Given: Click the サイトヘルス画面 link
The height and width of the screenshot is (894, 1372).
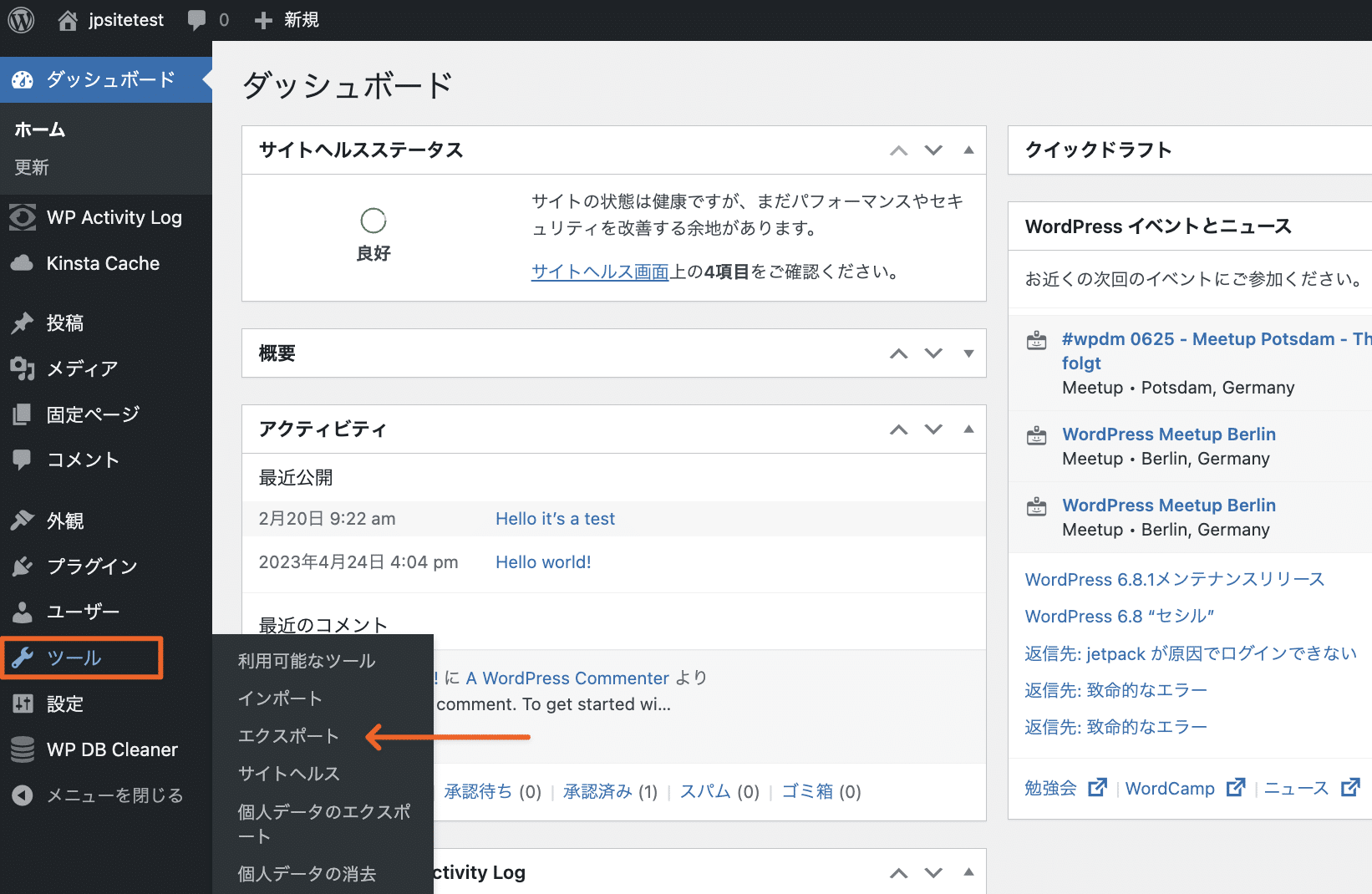Looking at the screenshot, I should 600,272.
